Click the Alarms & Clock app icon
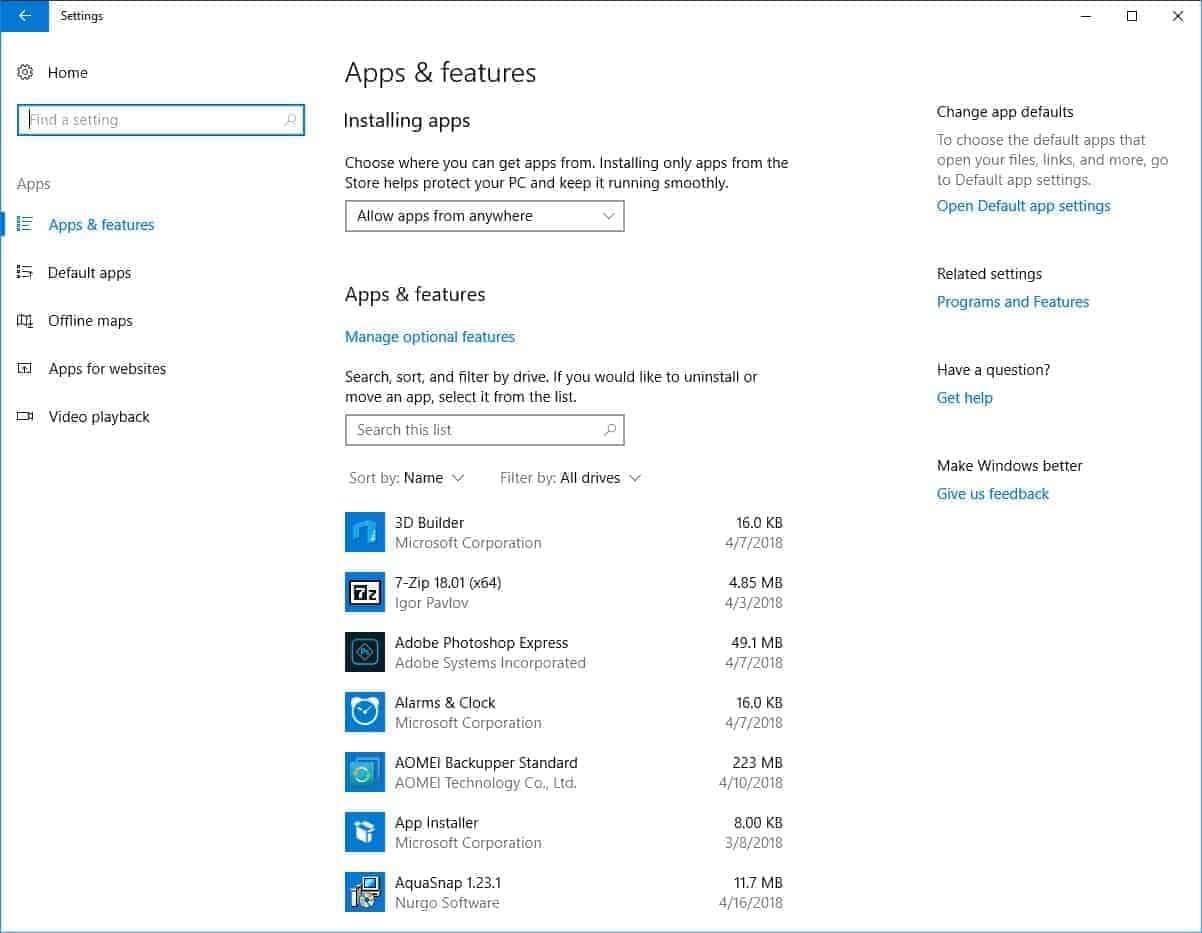The width and height of the screenshot is (1202, 933). coord(365,712)
